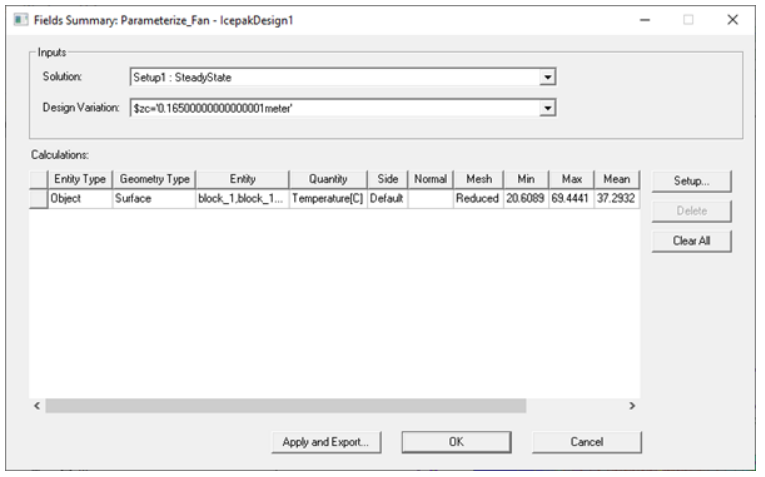
Task: Open the Solution dropdown arrow
Action: coord(547,77)
